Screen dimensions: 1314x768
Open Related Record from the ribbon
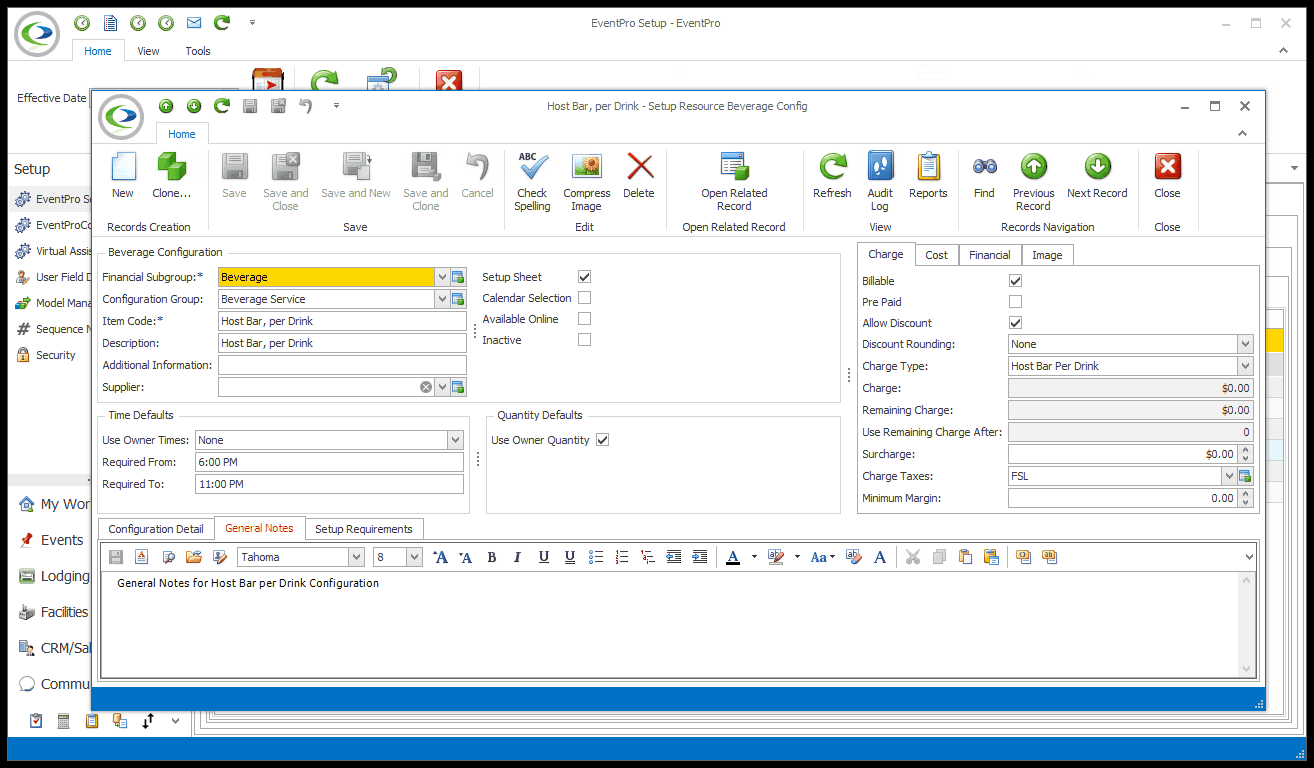pos(734,182)
